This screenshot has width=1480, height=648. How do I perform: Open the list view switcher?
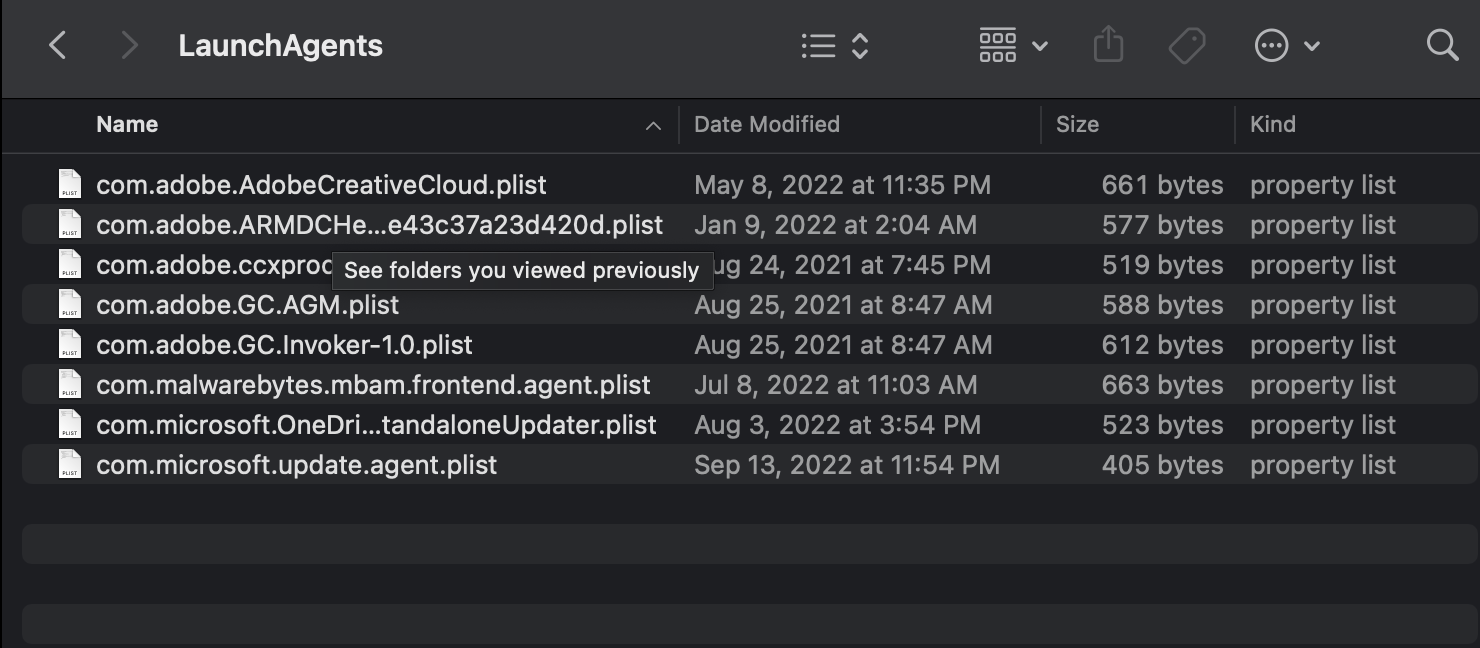pyautogui.click(x=835, y=45)
